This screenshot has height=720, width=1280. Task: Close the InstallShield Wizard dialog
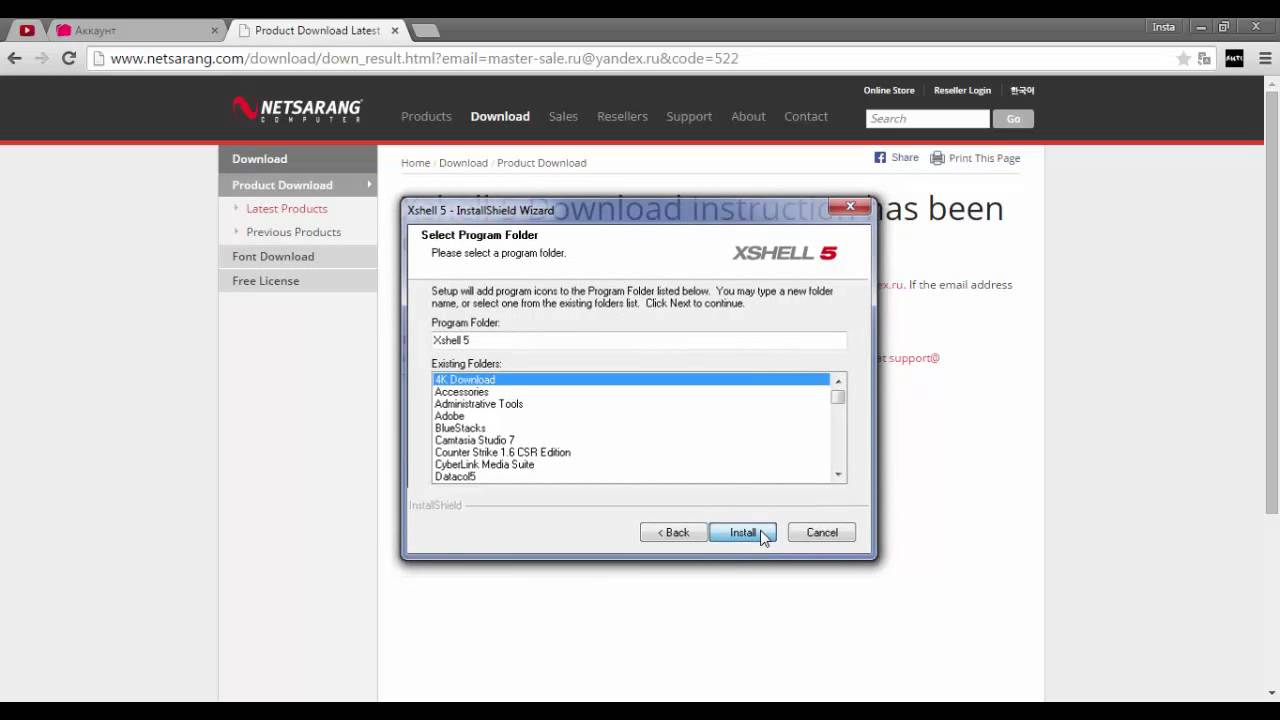tap(850, 207)
